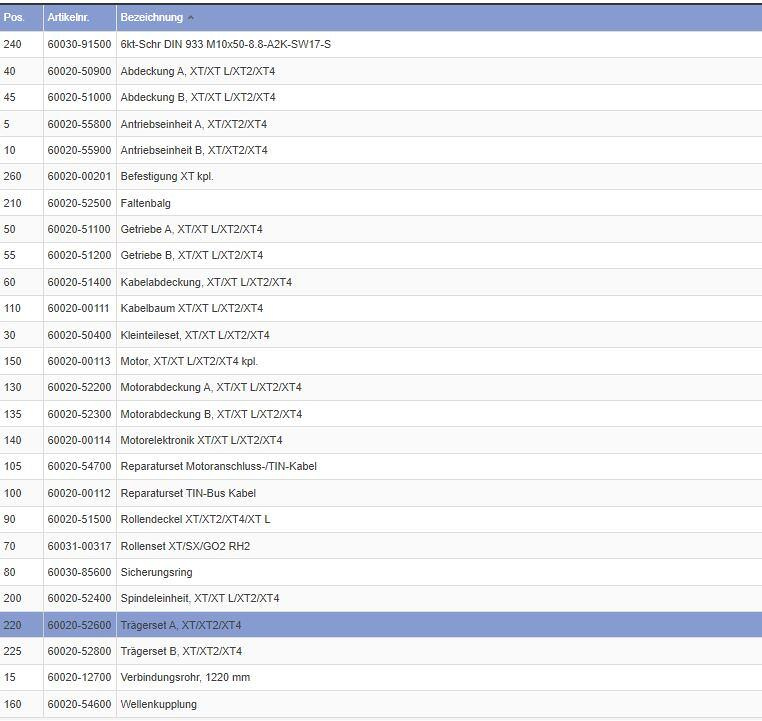Screen dimensions: 762x721
Task: Select Kabelbaum XT/XT L/XT2/XT4 row
Action: (x=192, y=308)
